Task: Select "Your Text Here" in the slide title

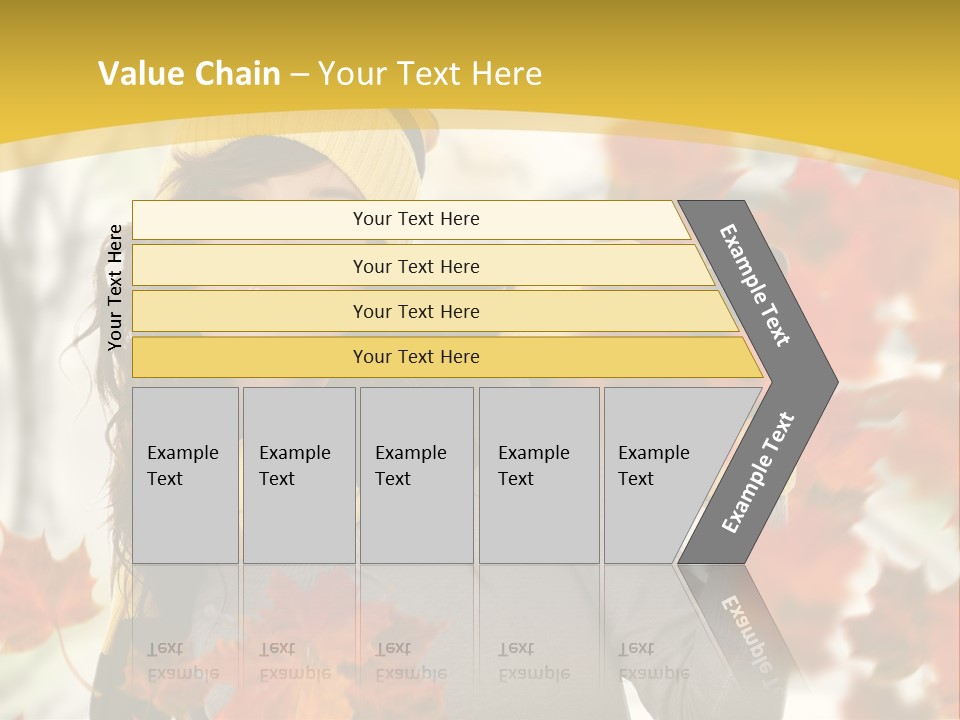Action: click(x=430, y=73)
